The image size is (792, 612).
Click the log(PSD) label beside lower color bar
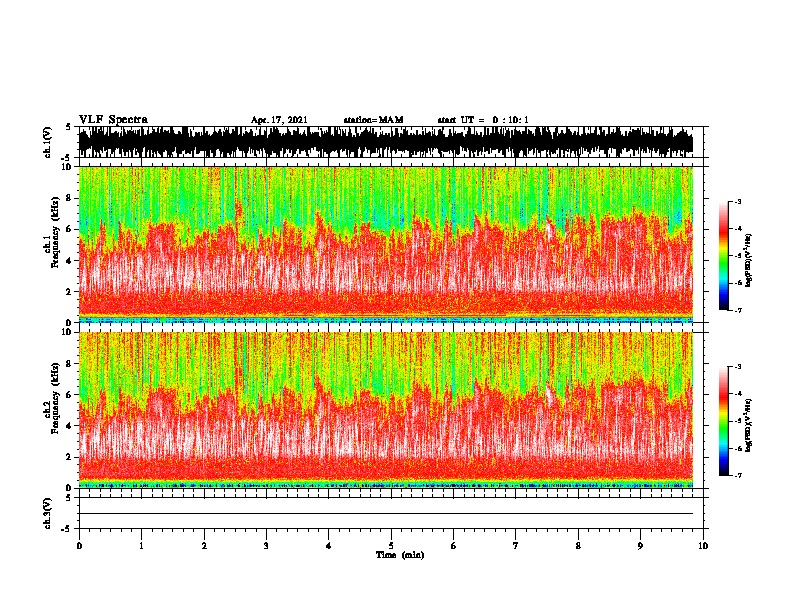pyautogui.click(x=749, y=425)
